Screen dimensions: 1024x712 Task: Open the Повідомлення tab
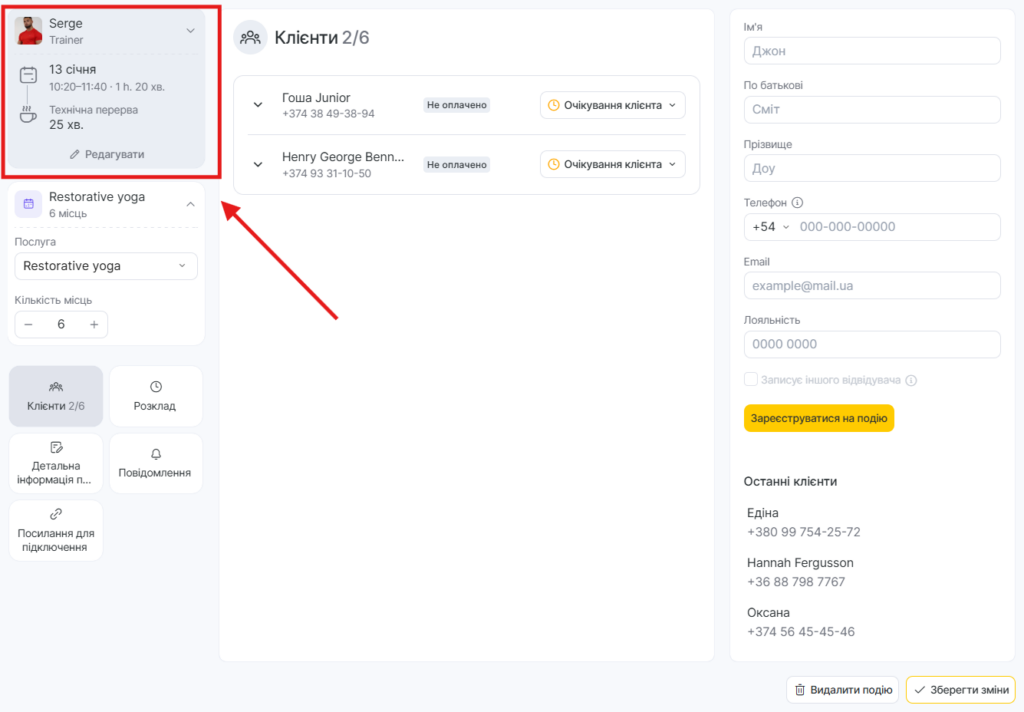pyautogui.click(x=155, y=463)
